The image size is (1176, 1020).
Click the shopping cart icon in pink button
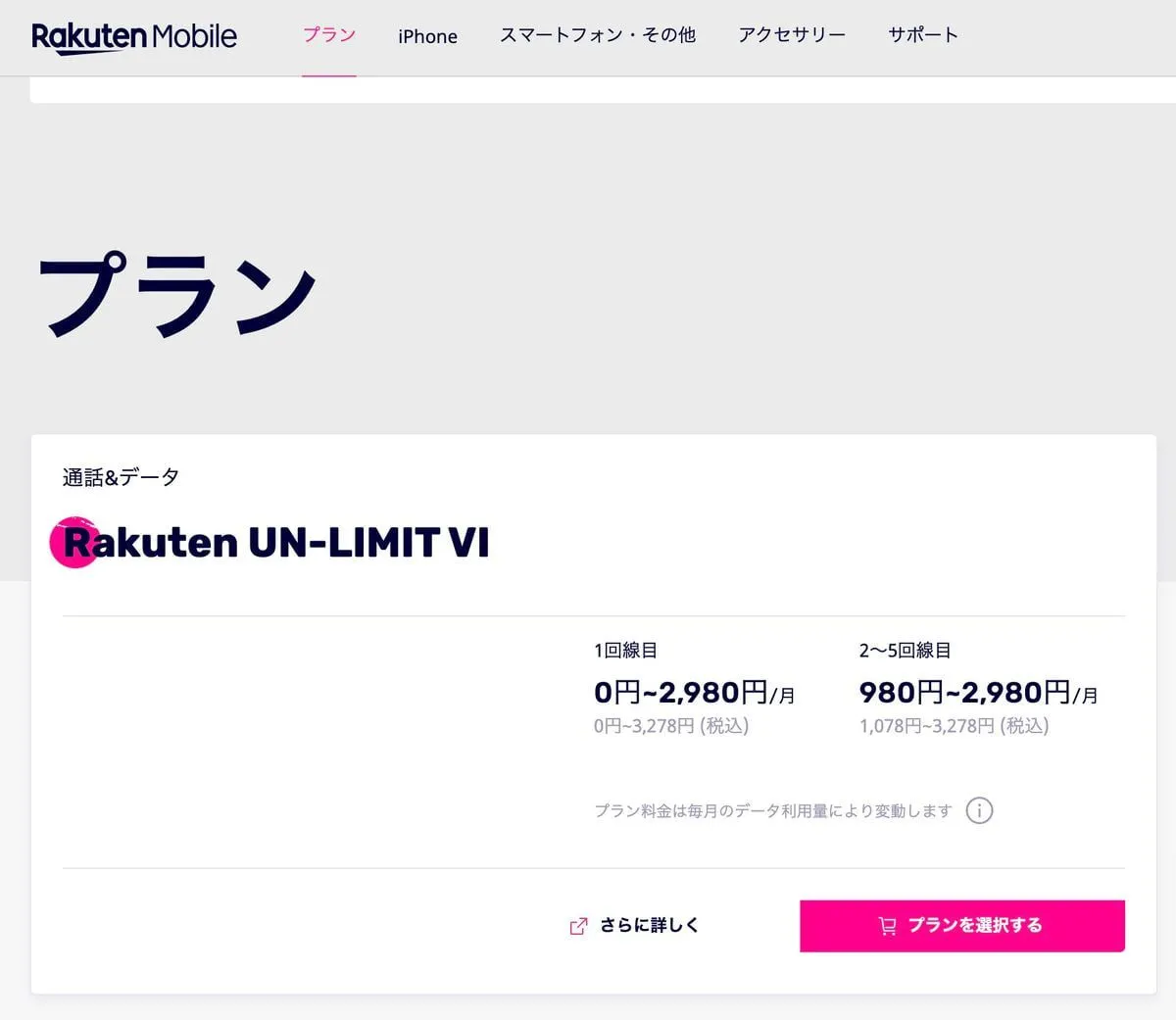click(888, 925)
